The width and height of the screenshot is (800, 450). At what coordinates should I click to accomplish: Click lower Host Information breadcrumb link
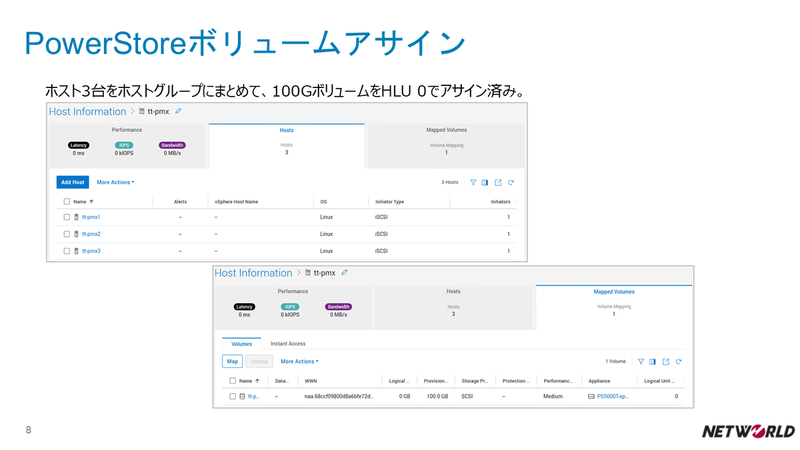click(x=253, y=272)
